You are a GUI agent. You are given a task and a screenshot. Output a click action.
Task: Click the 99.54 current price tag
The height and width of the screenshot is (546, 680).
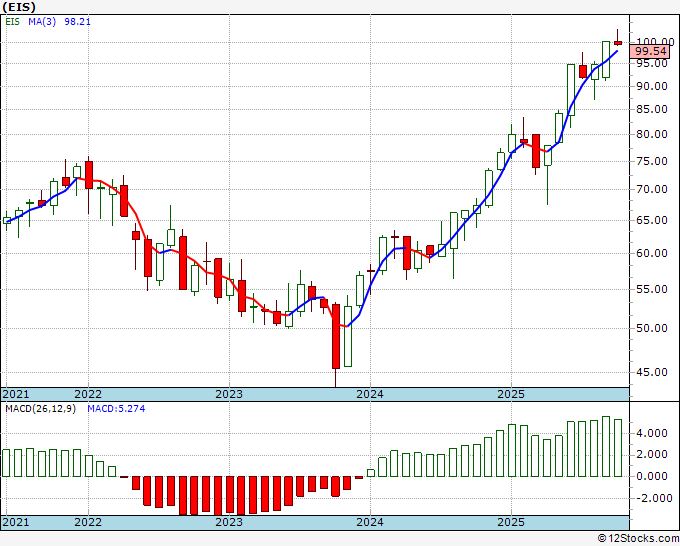(x=650, y=52)
